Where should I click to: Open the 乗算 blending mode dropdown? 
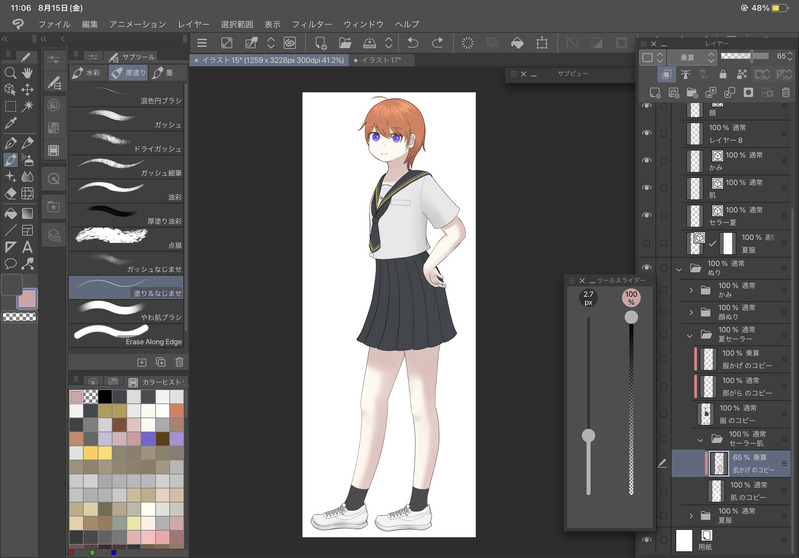tap(692, 56)
